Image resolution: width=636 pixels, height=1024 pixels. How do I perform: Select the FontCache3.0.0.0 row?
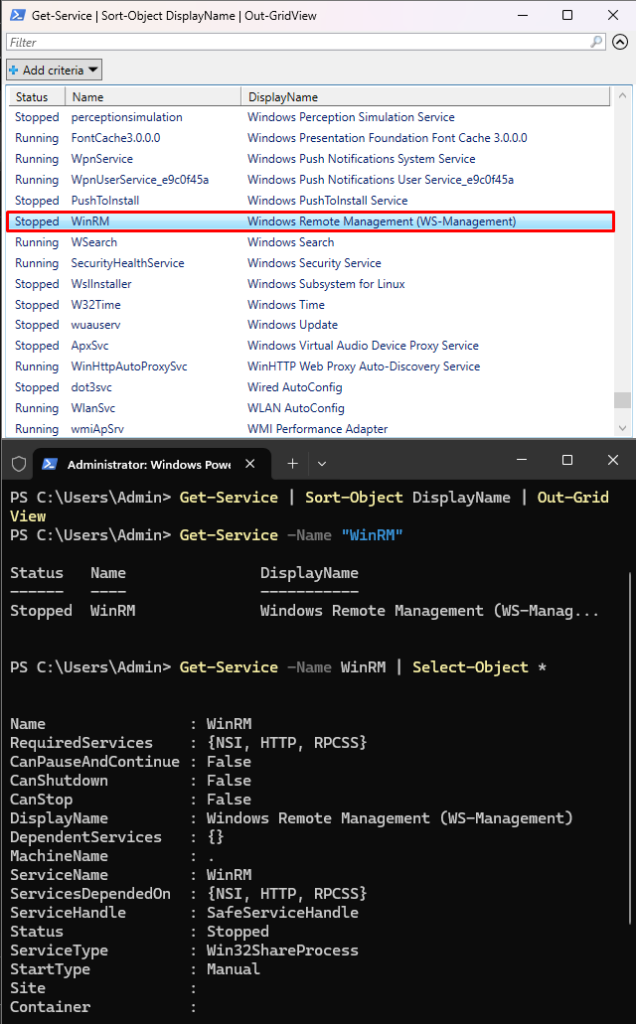pyautogui.click(x=310, y=138)
